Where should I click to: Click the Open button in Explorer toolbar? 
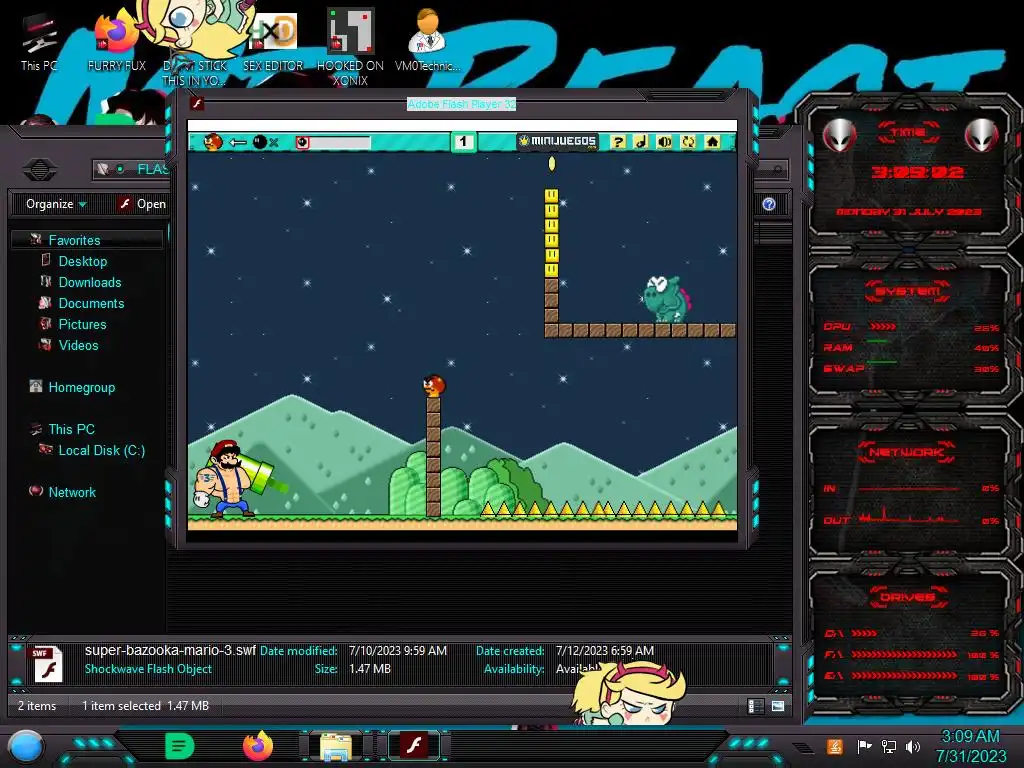[142, 204]
